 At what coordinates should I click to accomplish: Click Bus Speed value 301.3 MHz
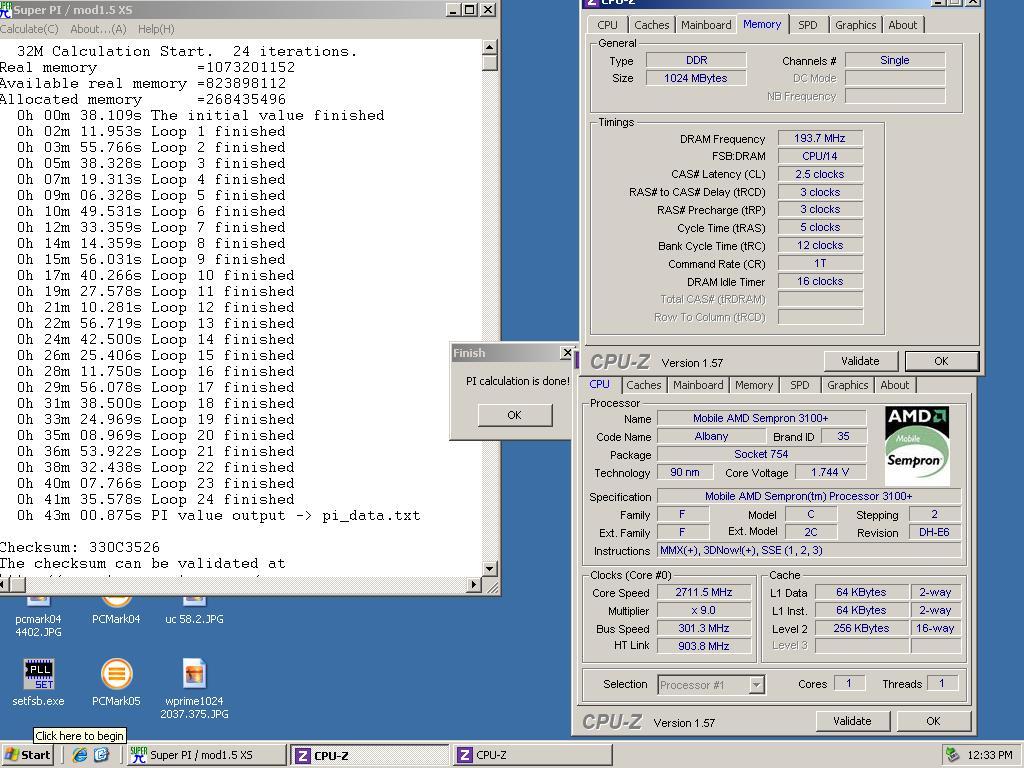point(703,628)
